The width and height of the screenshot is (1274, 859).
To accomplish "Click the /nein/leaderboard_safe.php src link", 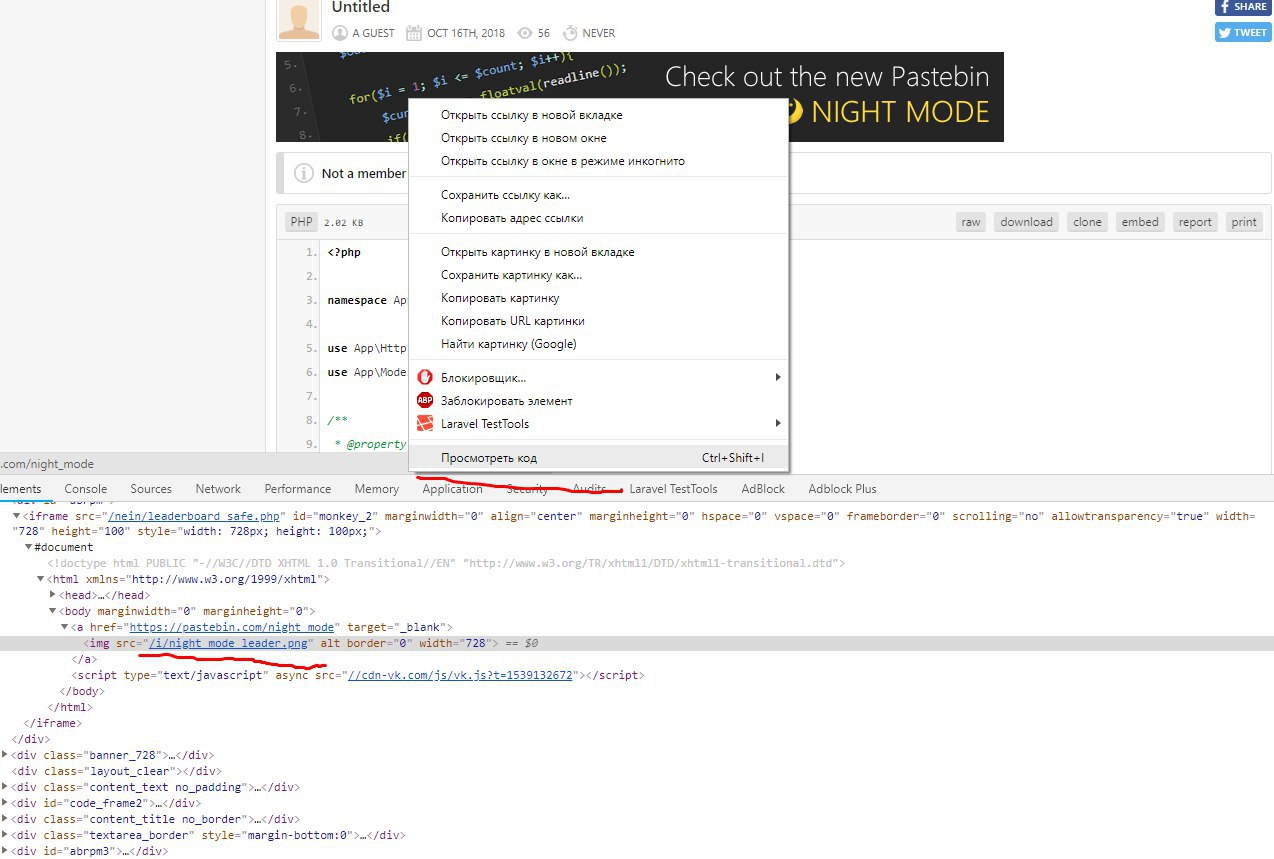I will click(x=193, y=516).
